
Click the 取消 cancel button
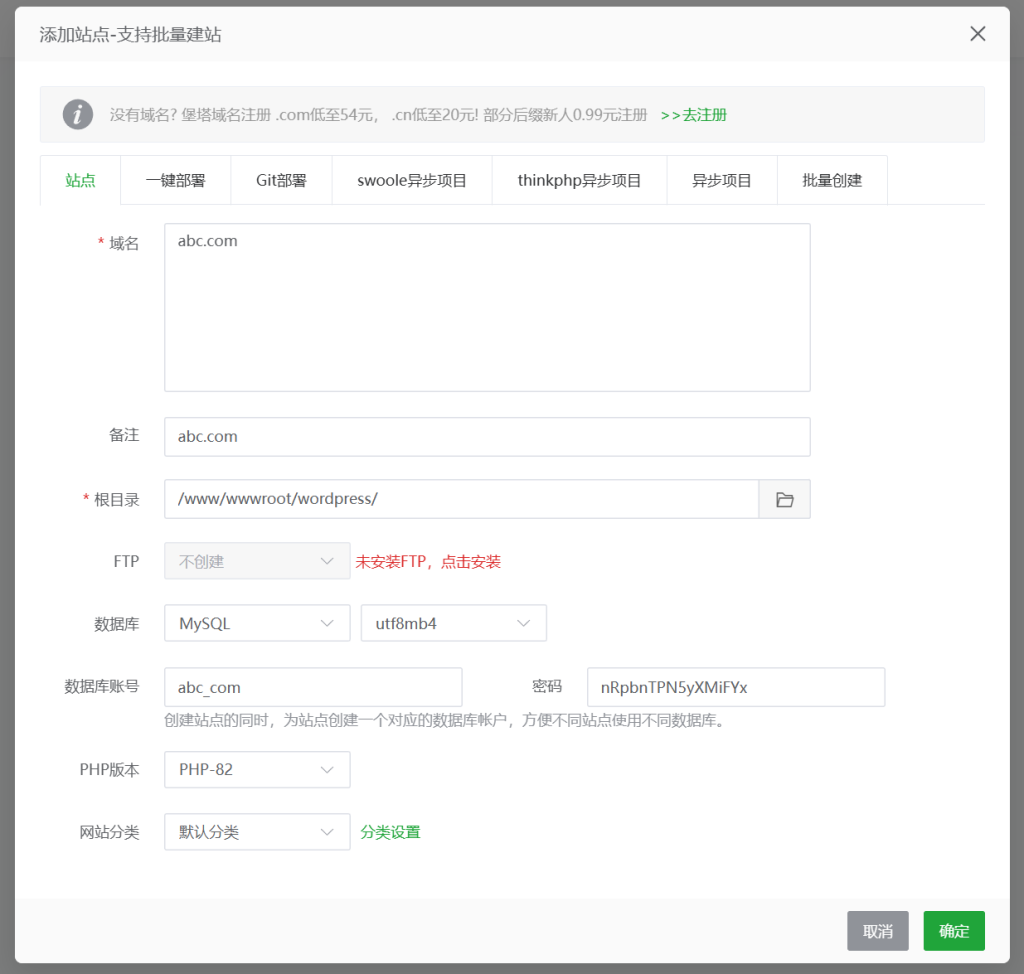pos(877,931)
